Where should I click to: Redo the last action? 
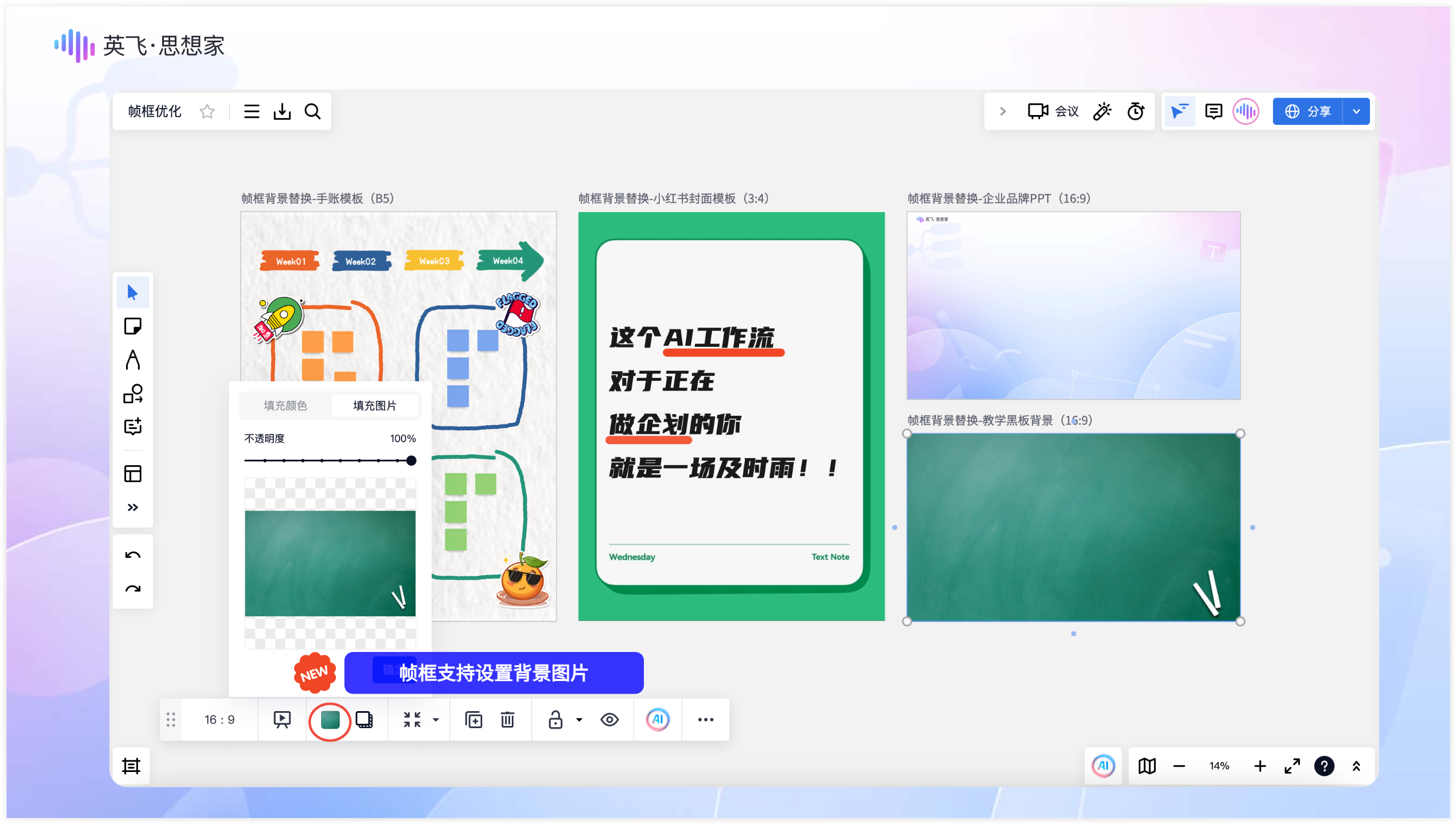[133, 588]
